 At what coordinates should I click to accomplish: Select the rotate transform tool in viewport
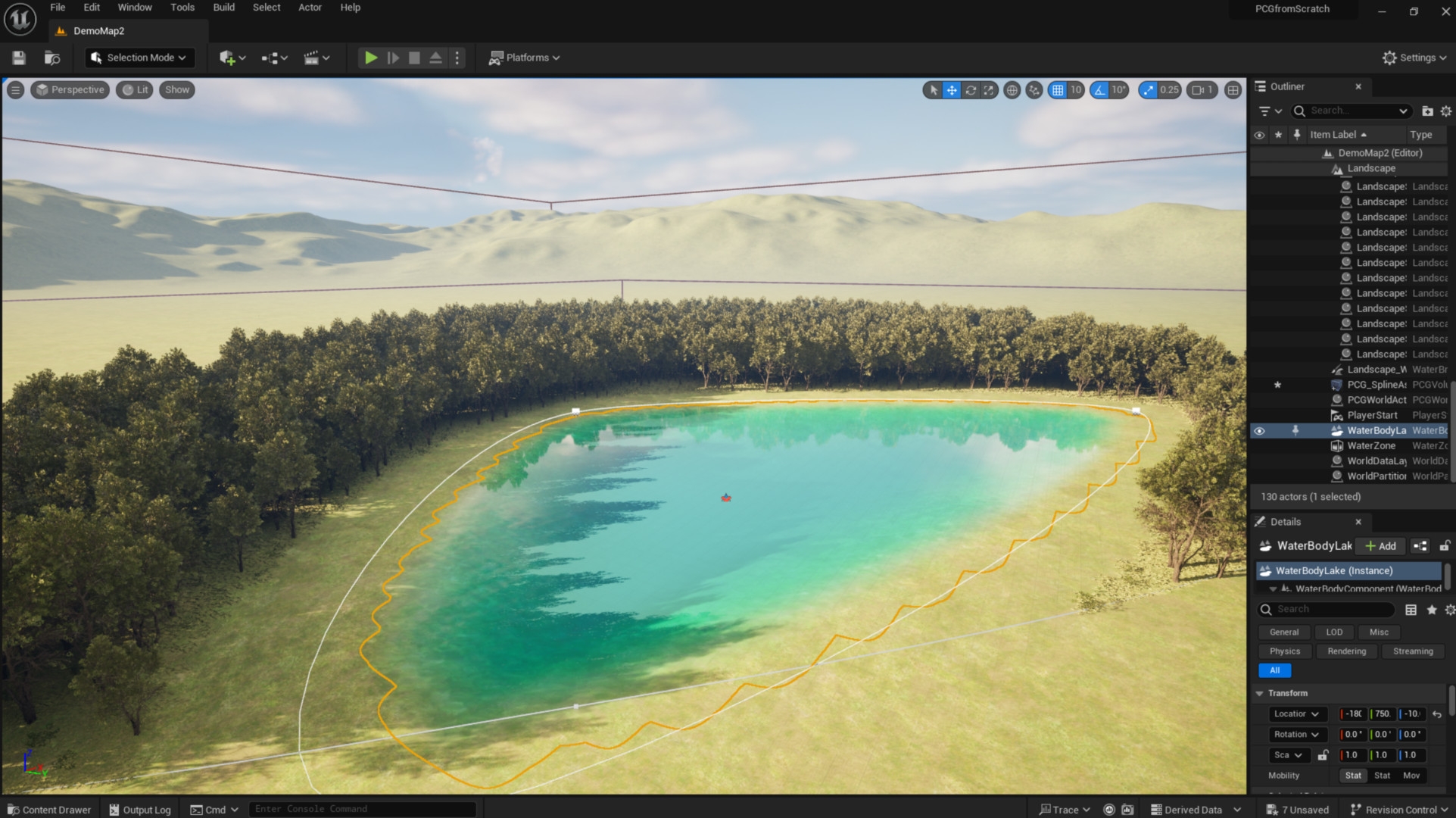[971, 90]
